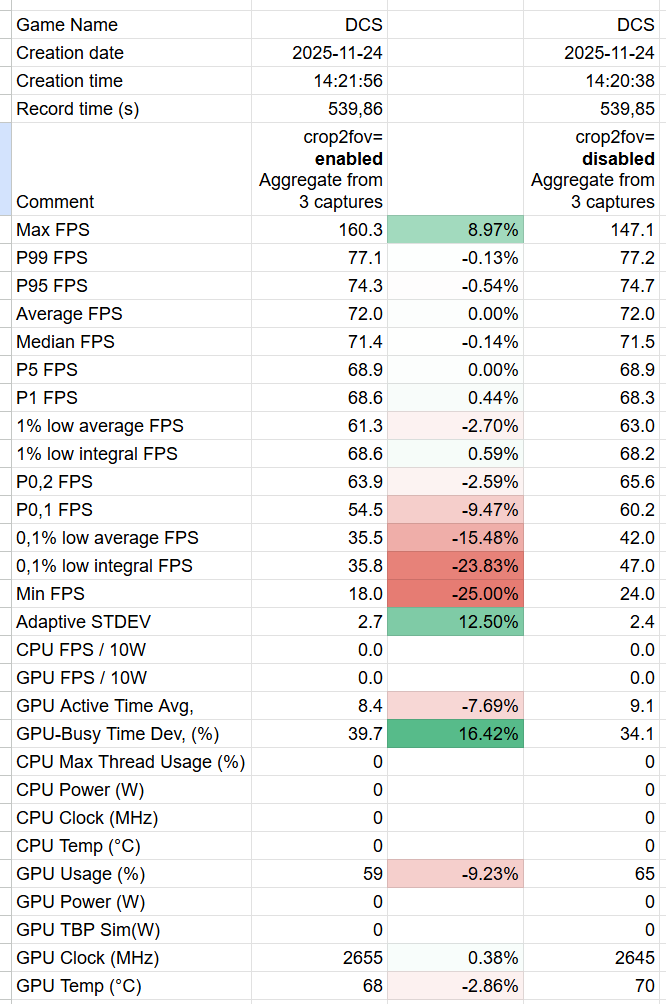Select the P0,1 FPS -9.47% cell
This screenshot has height=1004, width=666.
coord(456,510)
